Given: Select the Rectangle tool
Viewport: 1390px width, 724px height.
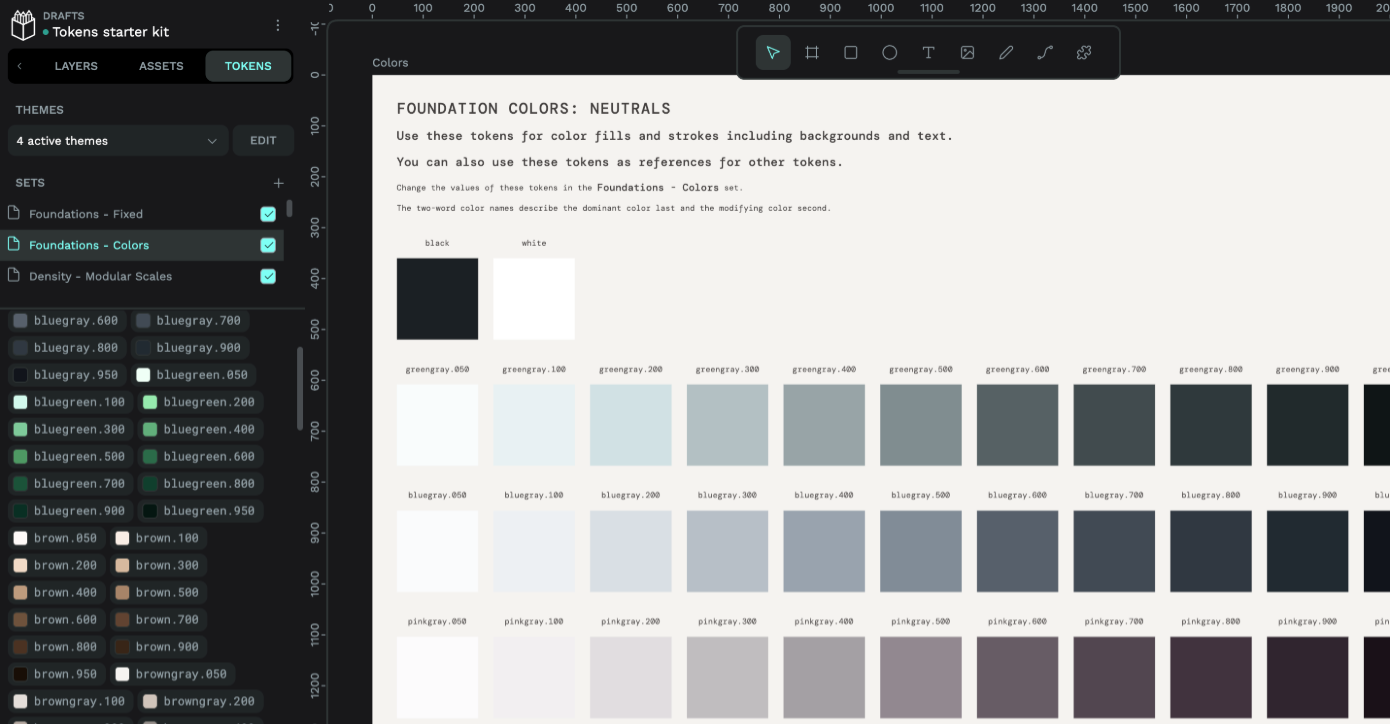Looking at the screenshot, I should (851, 52).
